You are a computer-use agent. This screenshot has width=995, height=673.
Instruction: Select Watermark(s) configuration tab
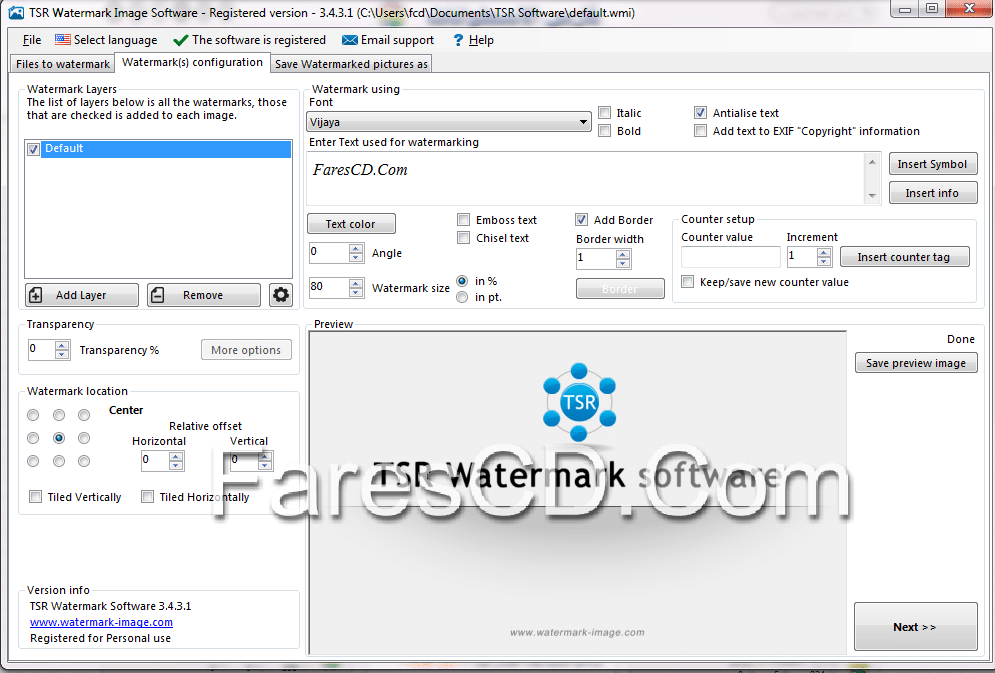(192, 62)
